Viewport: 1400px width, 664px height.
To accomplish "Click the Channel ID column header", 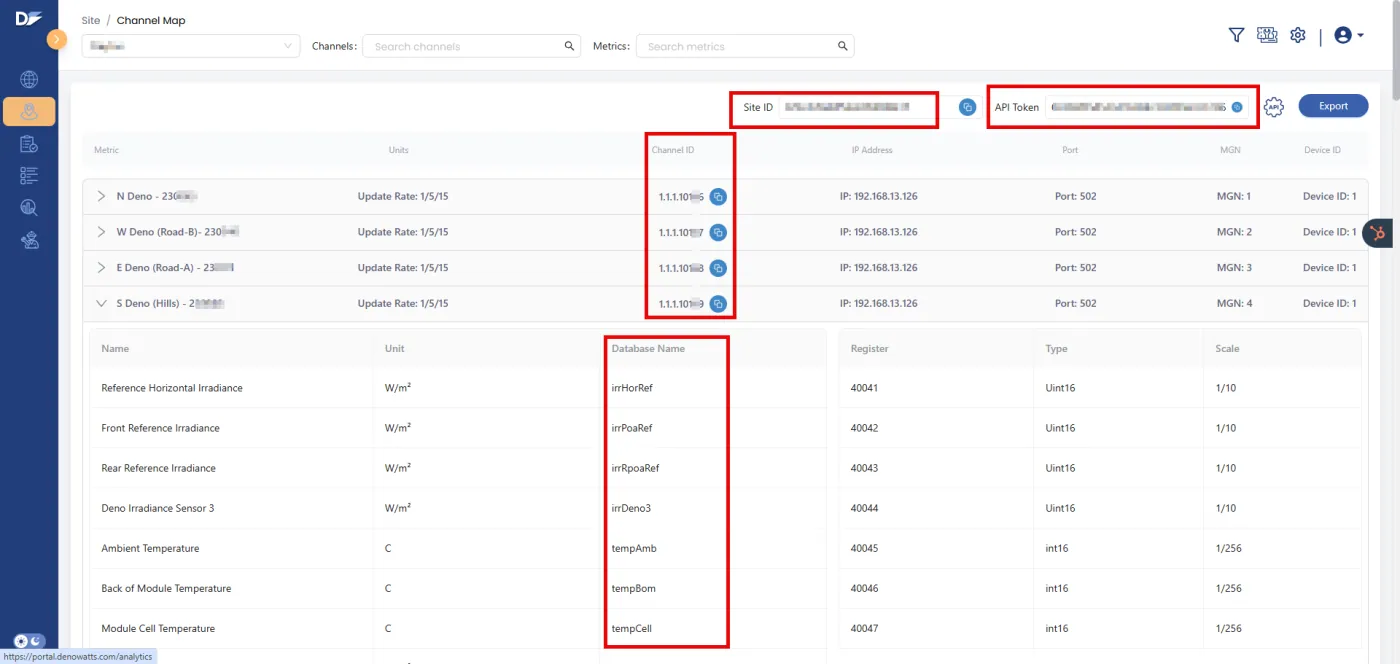I will (x=673, y=150).
